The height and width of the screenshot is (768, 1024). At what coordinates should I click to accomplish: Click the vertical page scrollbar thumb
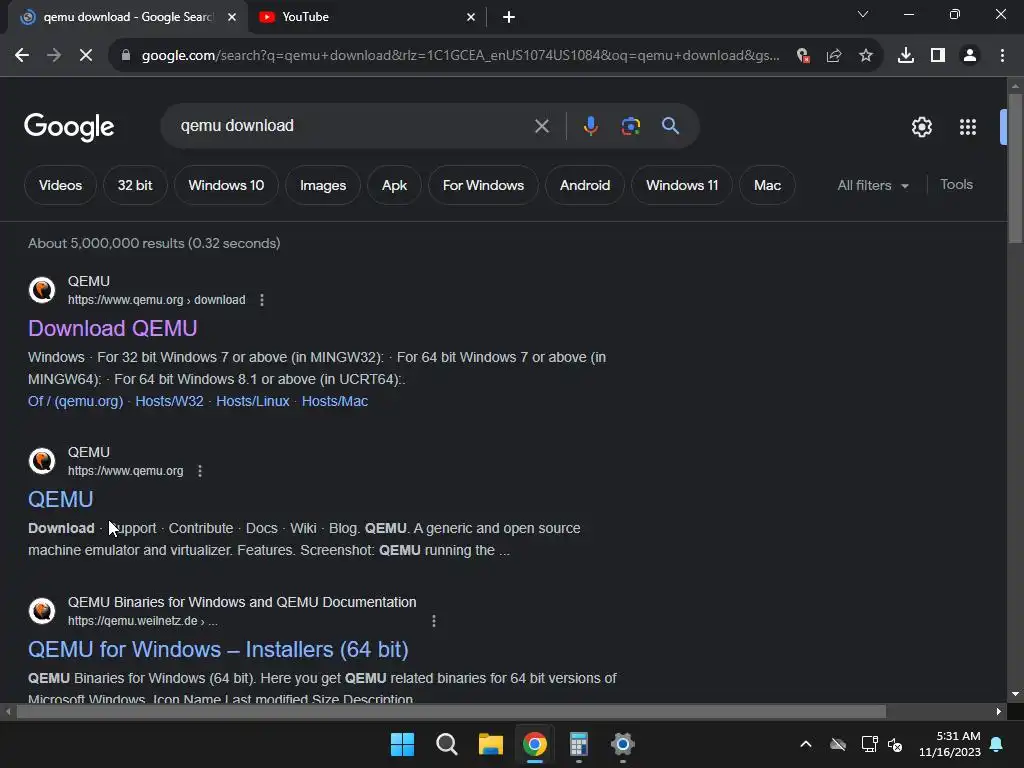pos(1015,168)
